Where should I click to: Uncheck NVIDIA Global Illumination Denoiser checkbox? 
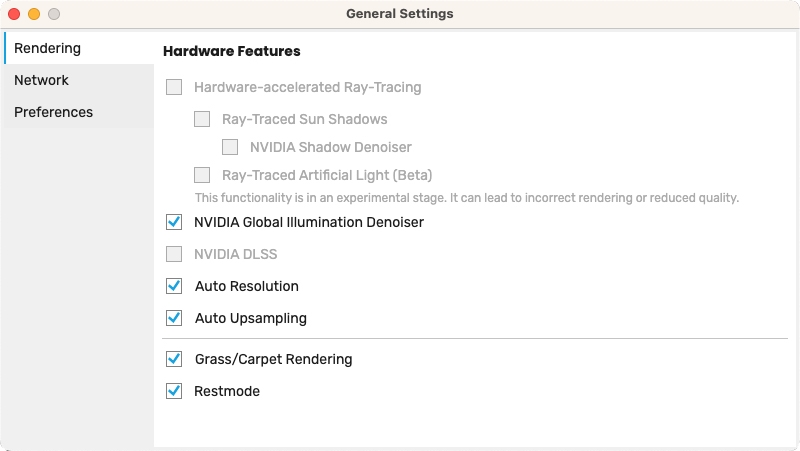(x=175, y=222)
